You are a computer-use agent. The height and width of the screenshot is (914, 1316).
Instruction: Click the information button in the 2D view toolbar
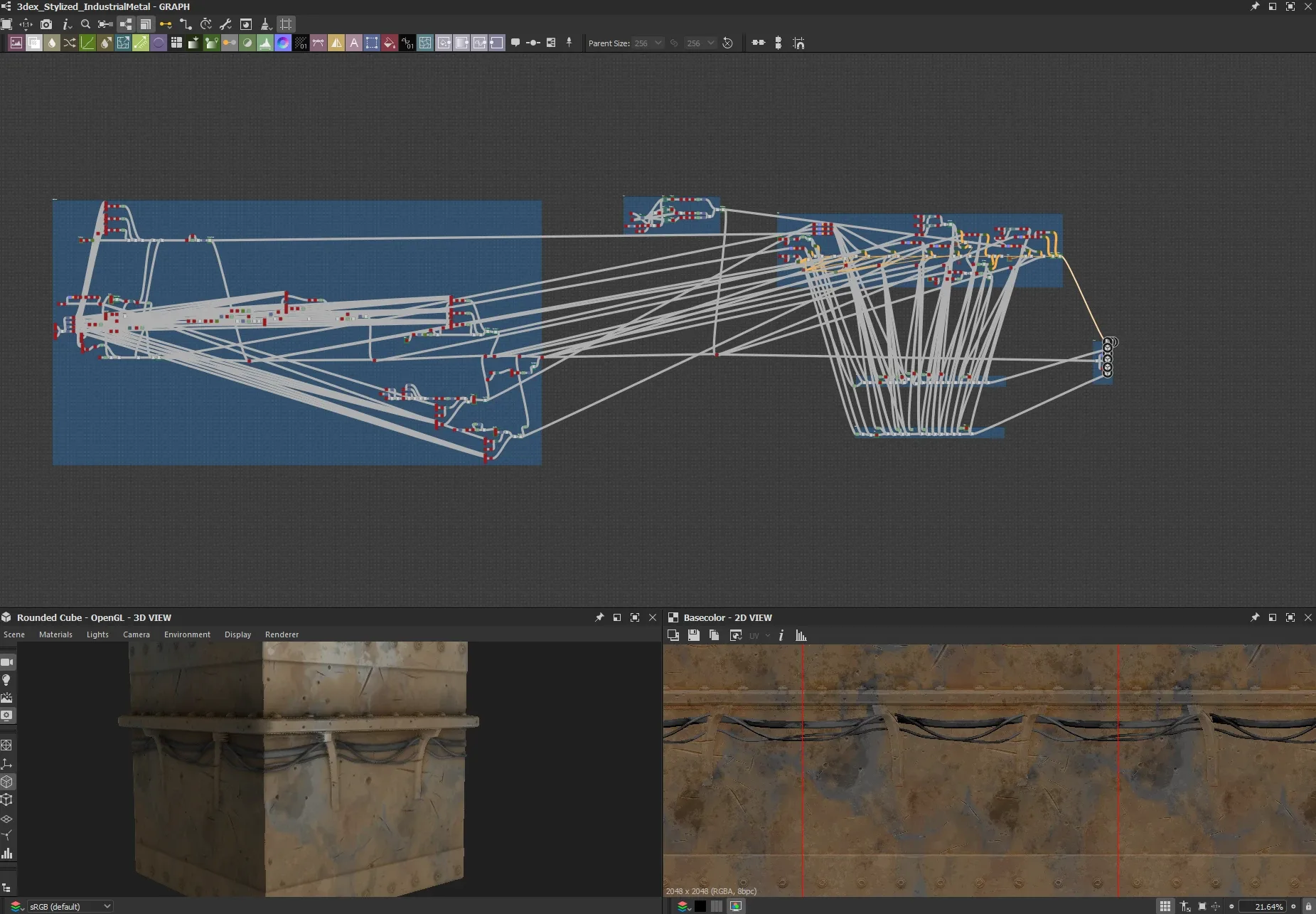[781, 635]
